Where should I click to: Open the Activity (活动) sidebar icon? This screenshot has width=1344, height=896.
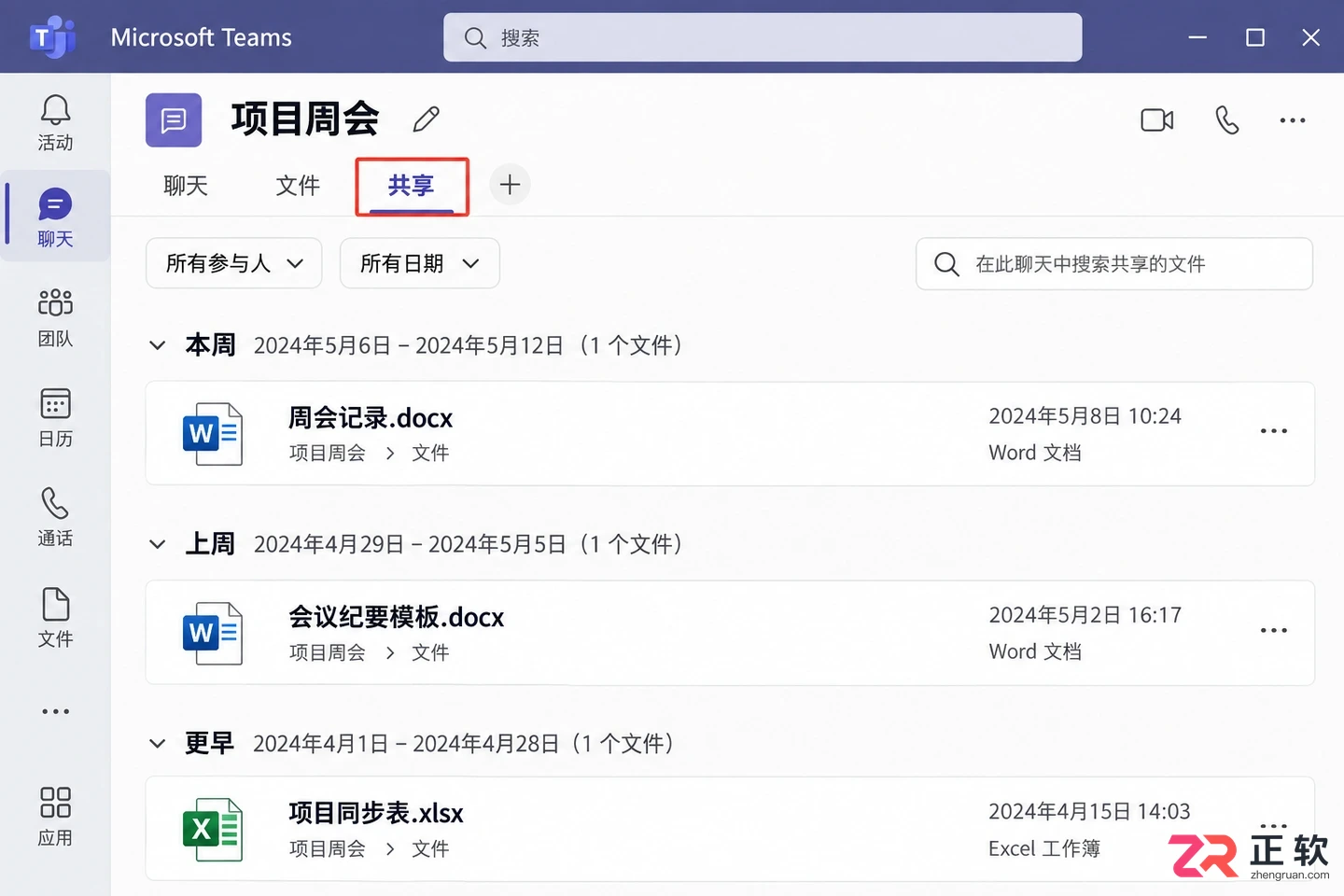pyautogui.click(x=55, y=122)
